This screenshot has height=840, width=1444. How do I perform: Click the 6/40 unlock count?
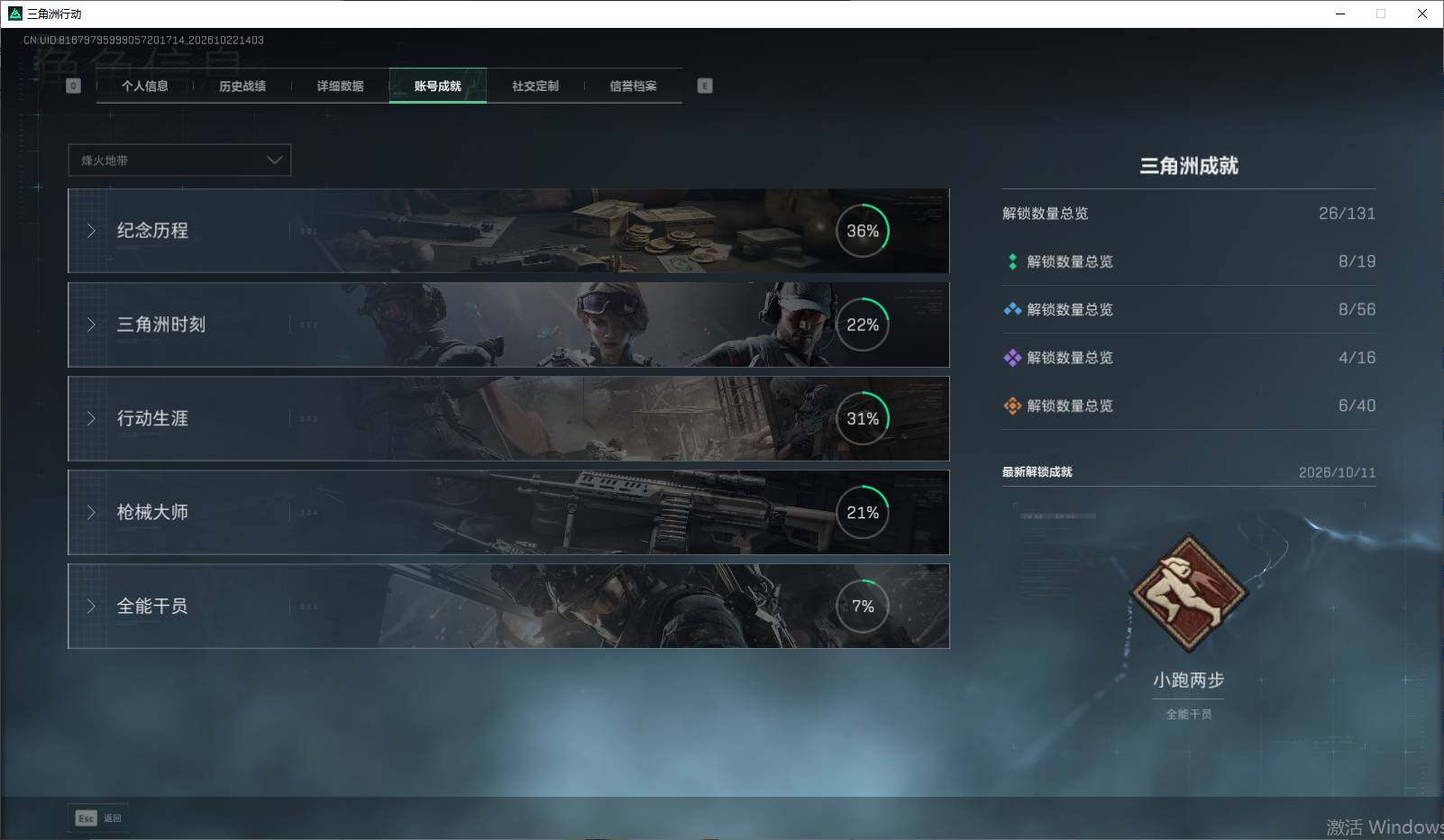pos(1357,406)
